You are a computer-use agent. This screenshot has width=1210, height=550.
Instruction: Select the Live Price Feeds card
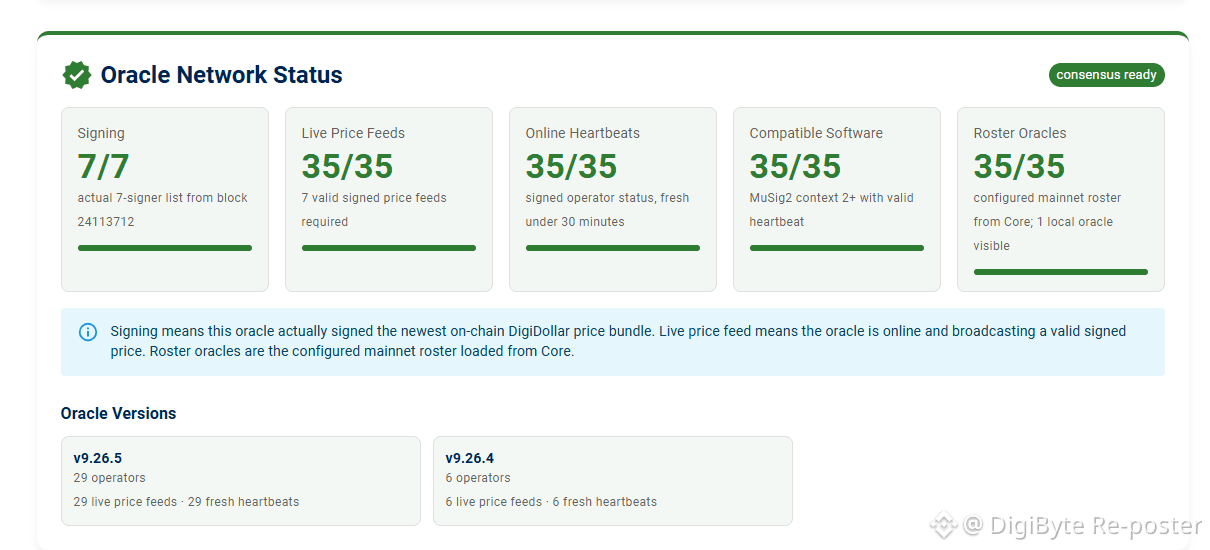click(x=389, y=200)
